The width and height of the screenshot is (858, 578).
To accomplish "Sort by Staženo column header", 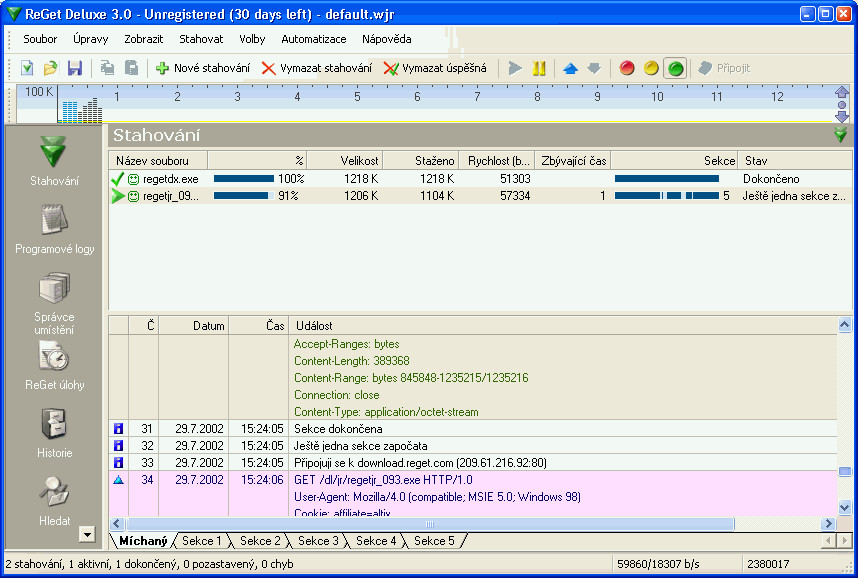I will [x=421, y=160].
